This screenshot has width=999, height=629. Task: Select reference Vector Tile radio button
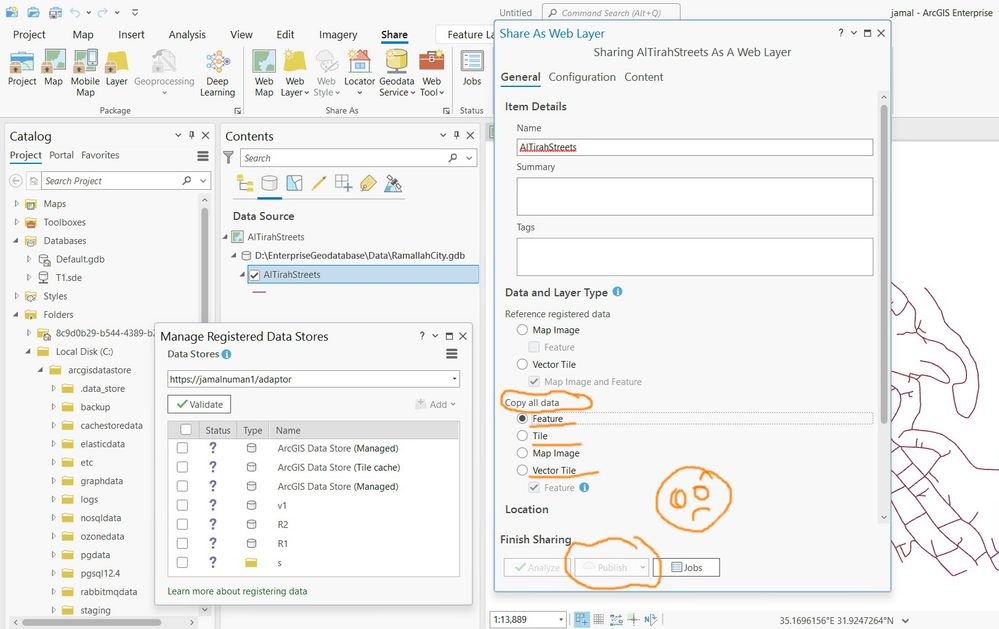pos(522,364)
